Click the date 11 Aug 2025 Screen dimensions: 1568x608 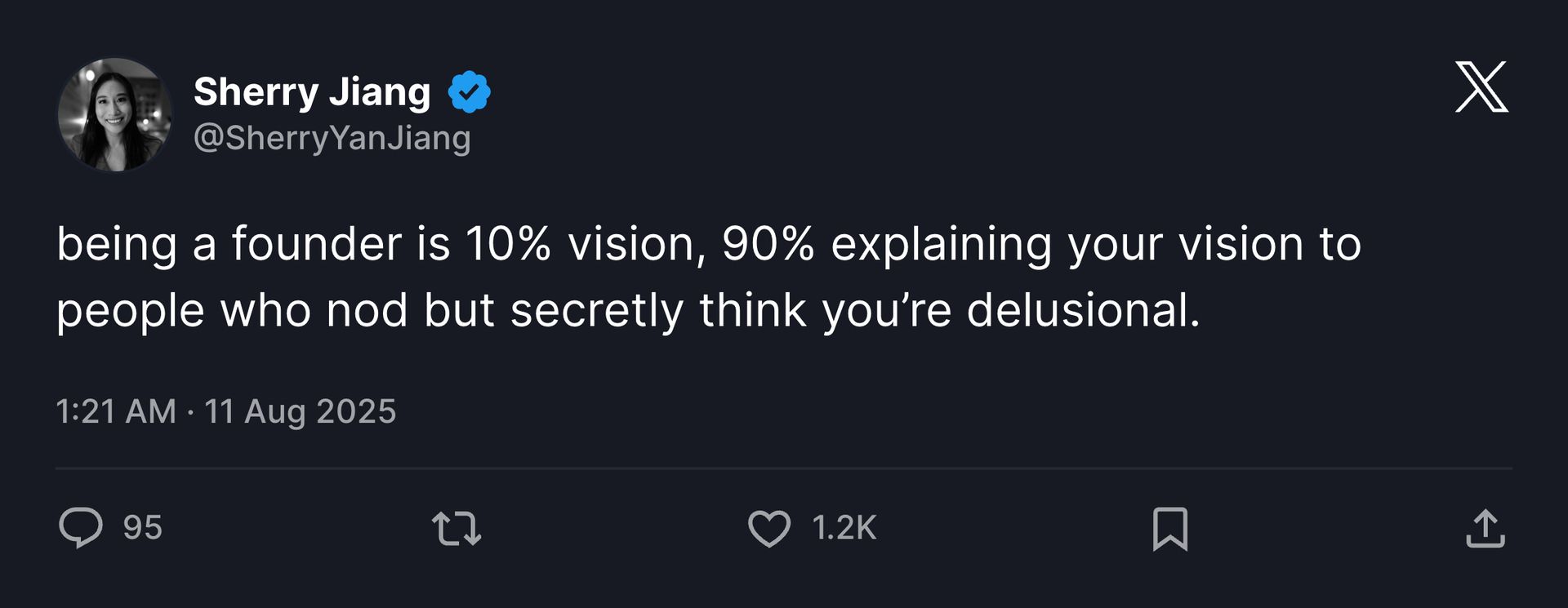tap(300, 411)
